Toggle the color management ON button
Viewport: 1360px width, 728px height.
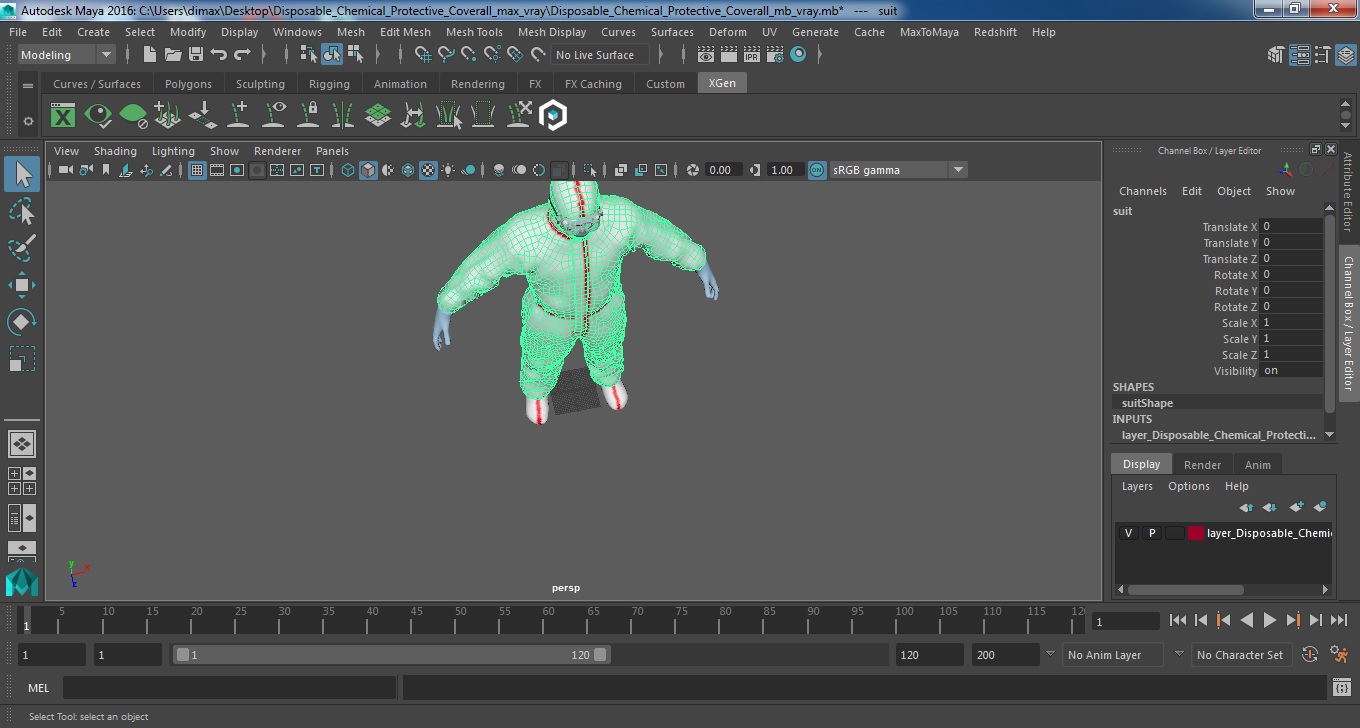pos(817,170)
